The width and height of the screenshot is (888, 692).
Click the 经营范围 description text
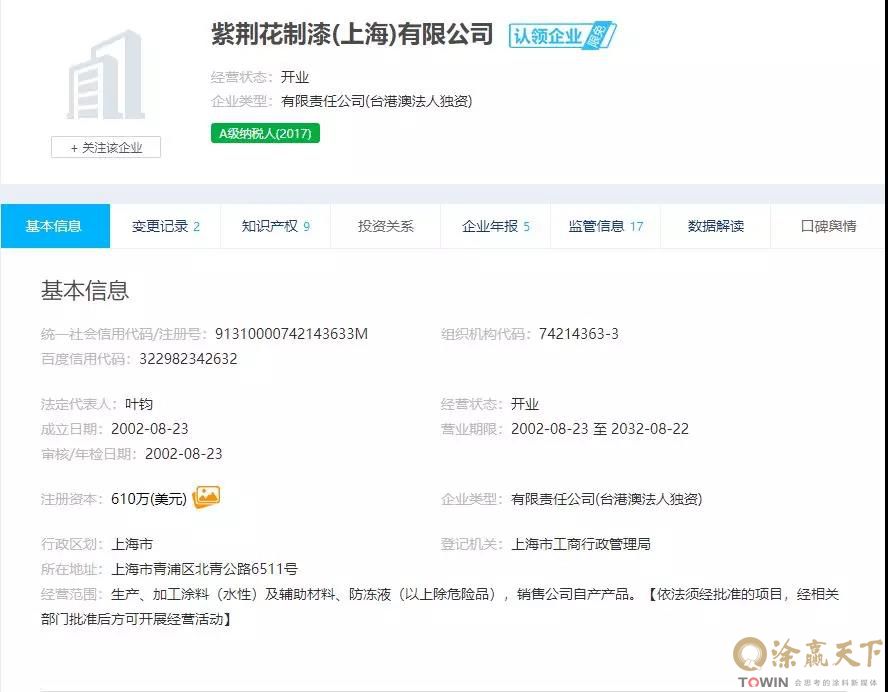[439, 606]
